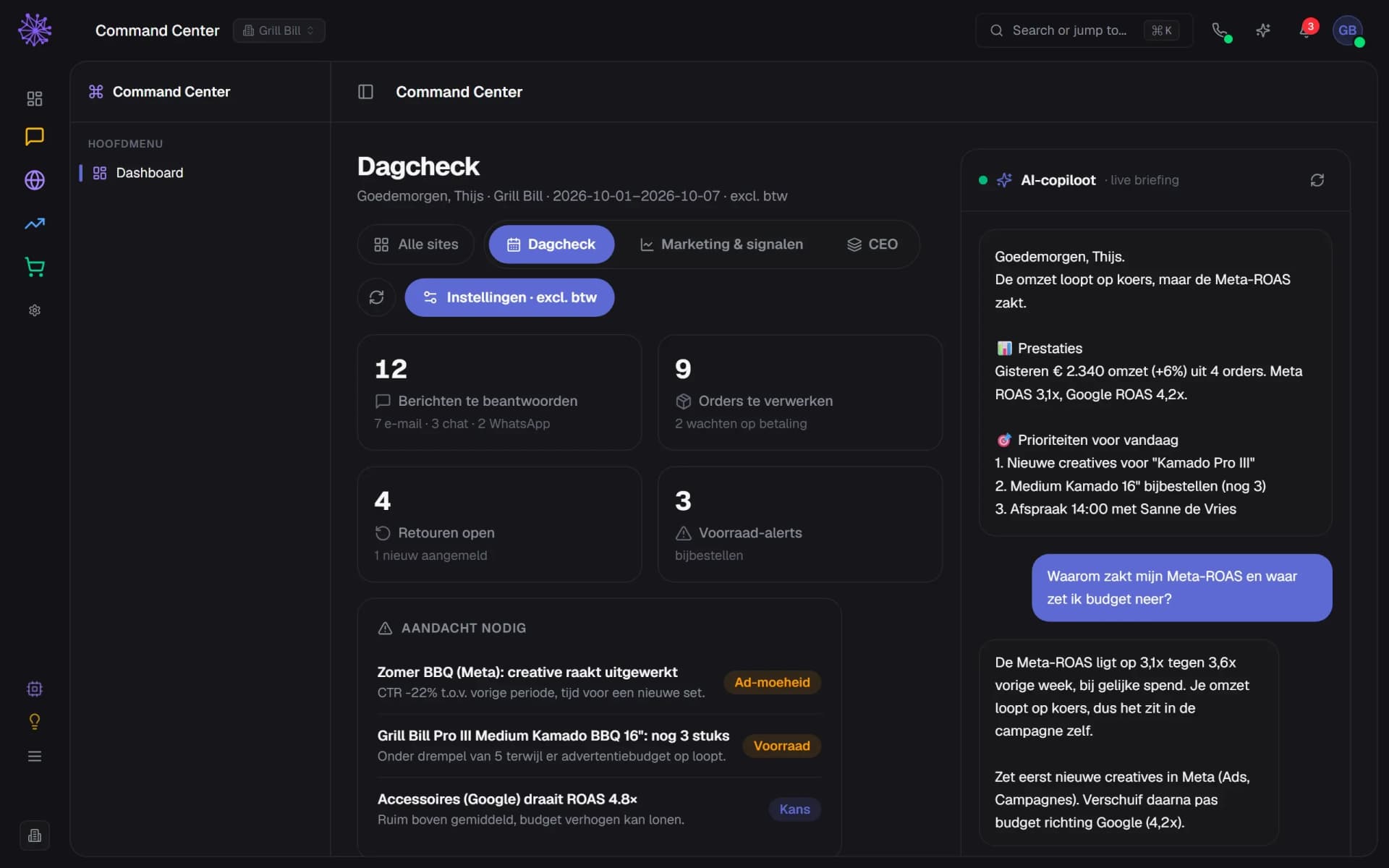Open the chat messages icon in the left rail
Screen dimensions: 1389x868
[35, 136]
